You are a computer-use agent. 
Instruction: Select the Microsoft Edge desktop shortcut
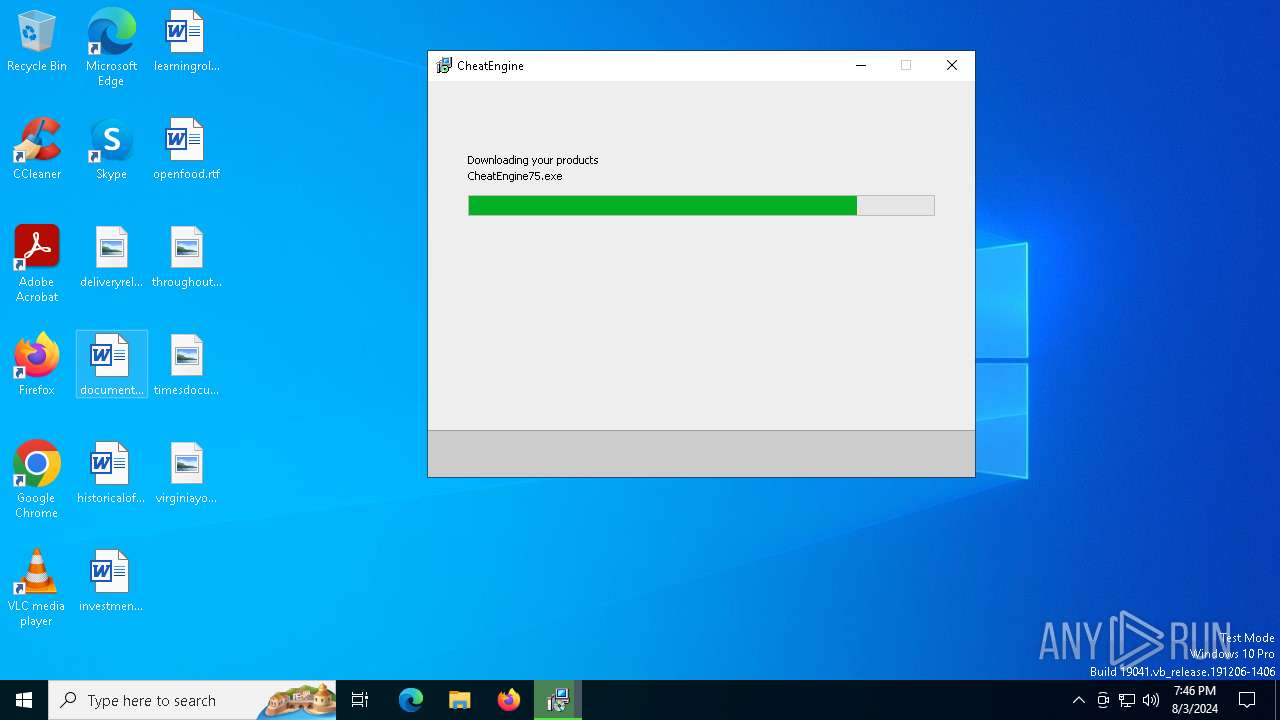point(111,47)
